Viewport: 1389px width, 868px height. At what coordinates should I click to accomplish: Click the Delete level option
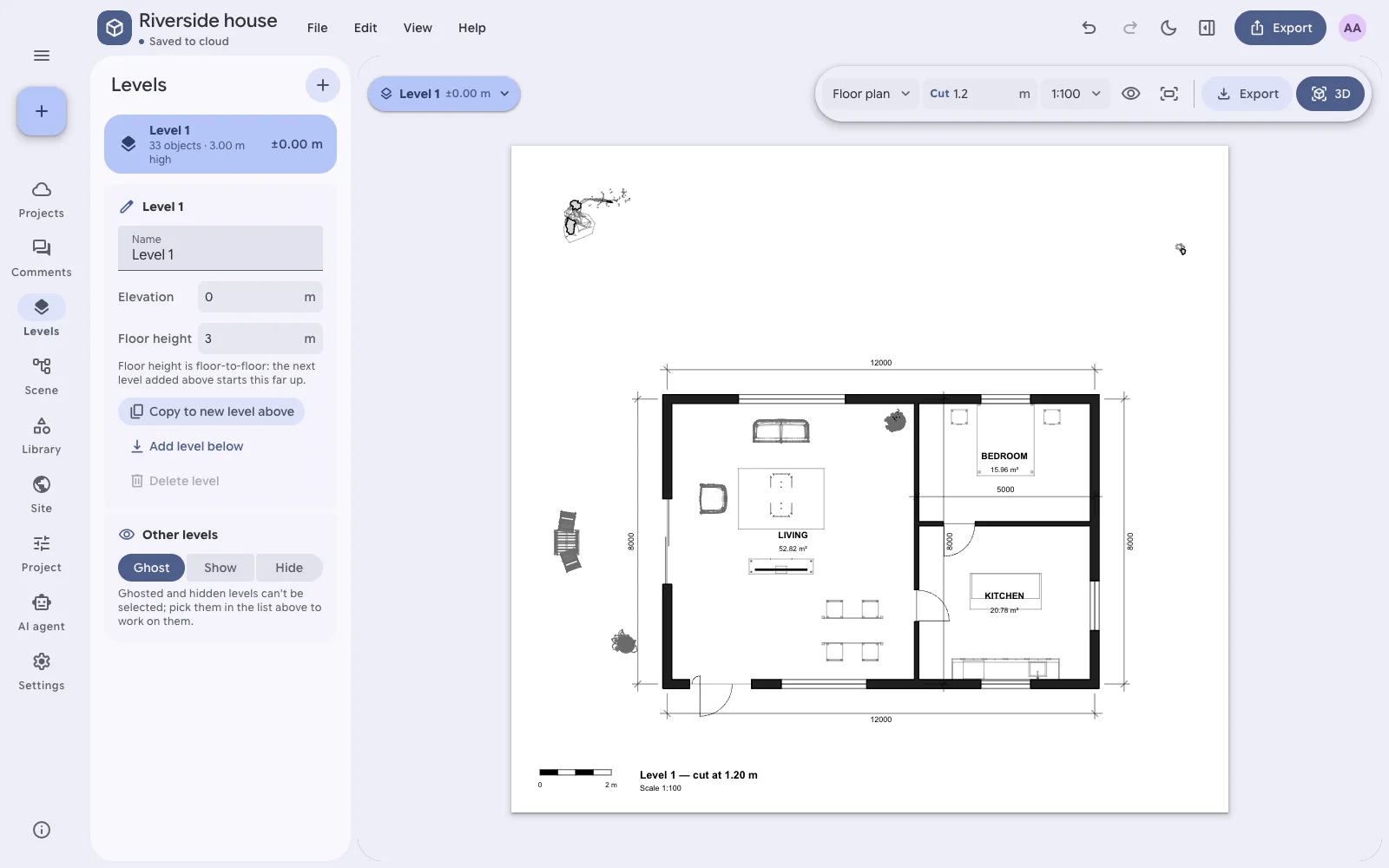tap(174, 481)
